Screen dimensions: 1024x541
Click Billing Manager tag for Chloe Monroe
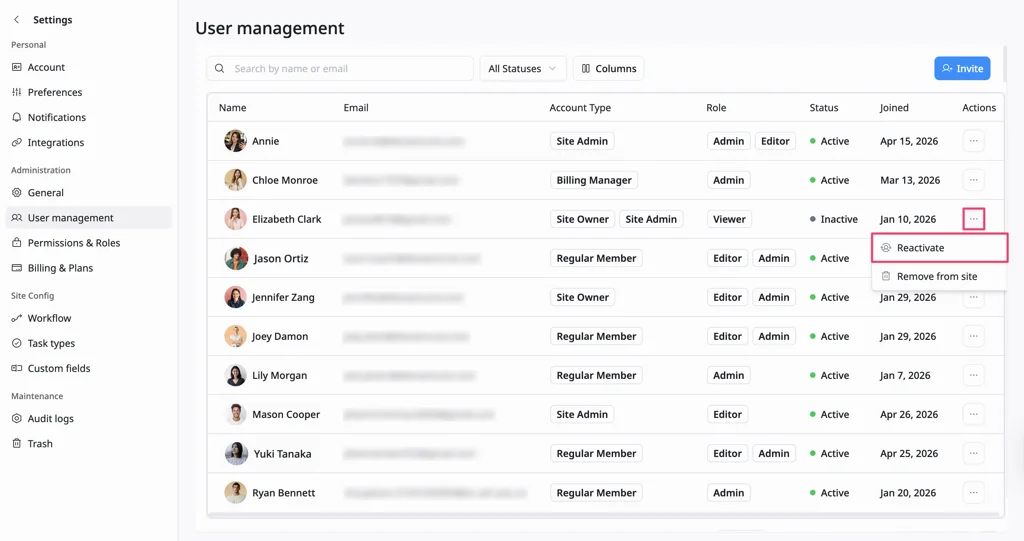(594, 180)
